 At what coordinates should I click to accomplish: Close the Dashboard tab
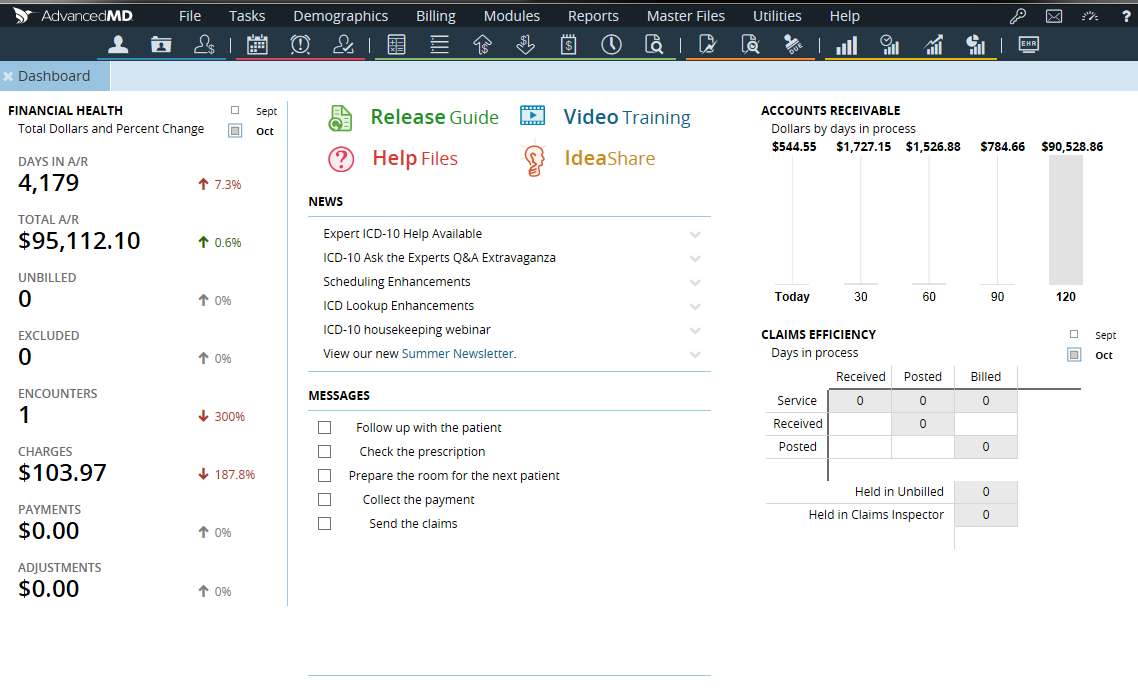pos(8,76)
